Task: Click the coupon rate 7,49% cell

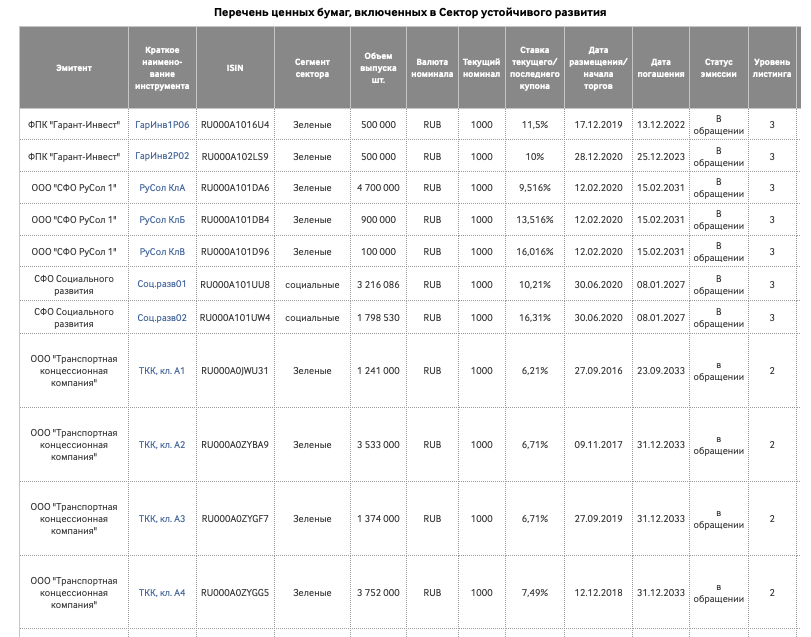Action: pos(534,593)
